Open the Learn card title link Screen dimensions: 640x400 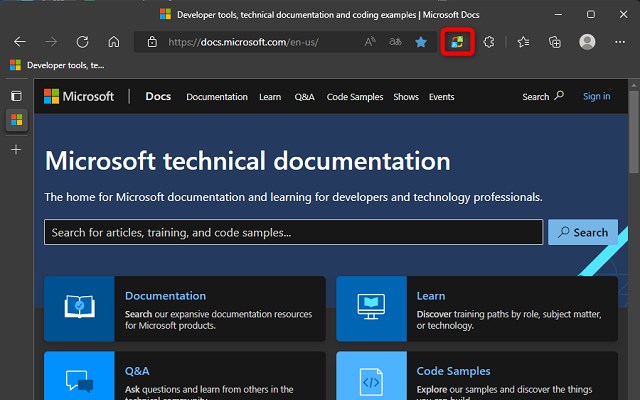[431, 296]
